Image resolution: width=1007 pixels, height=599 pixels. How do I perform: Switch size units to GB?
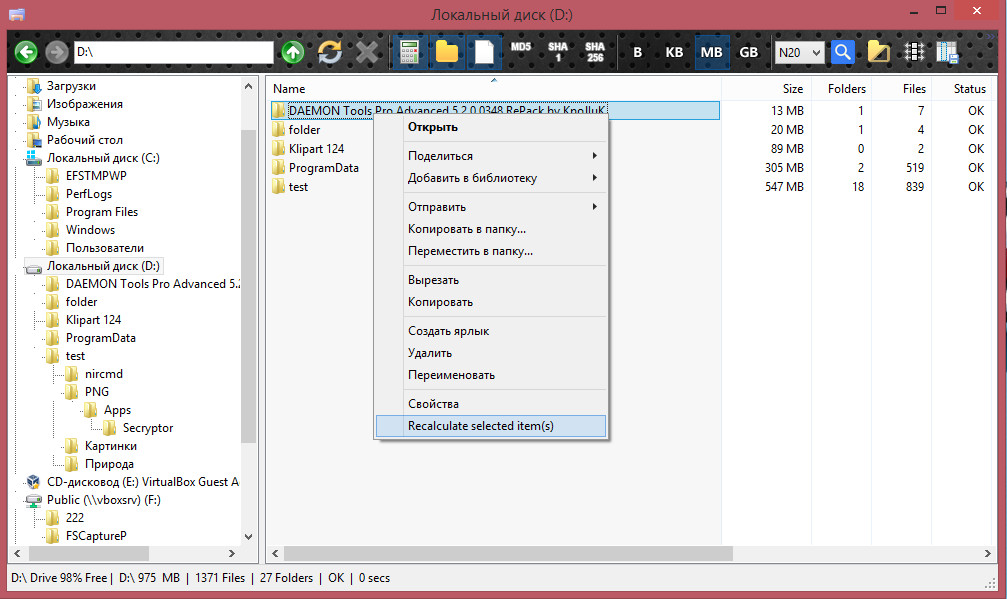[x=749, y=52]
